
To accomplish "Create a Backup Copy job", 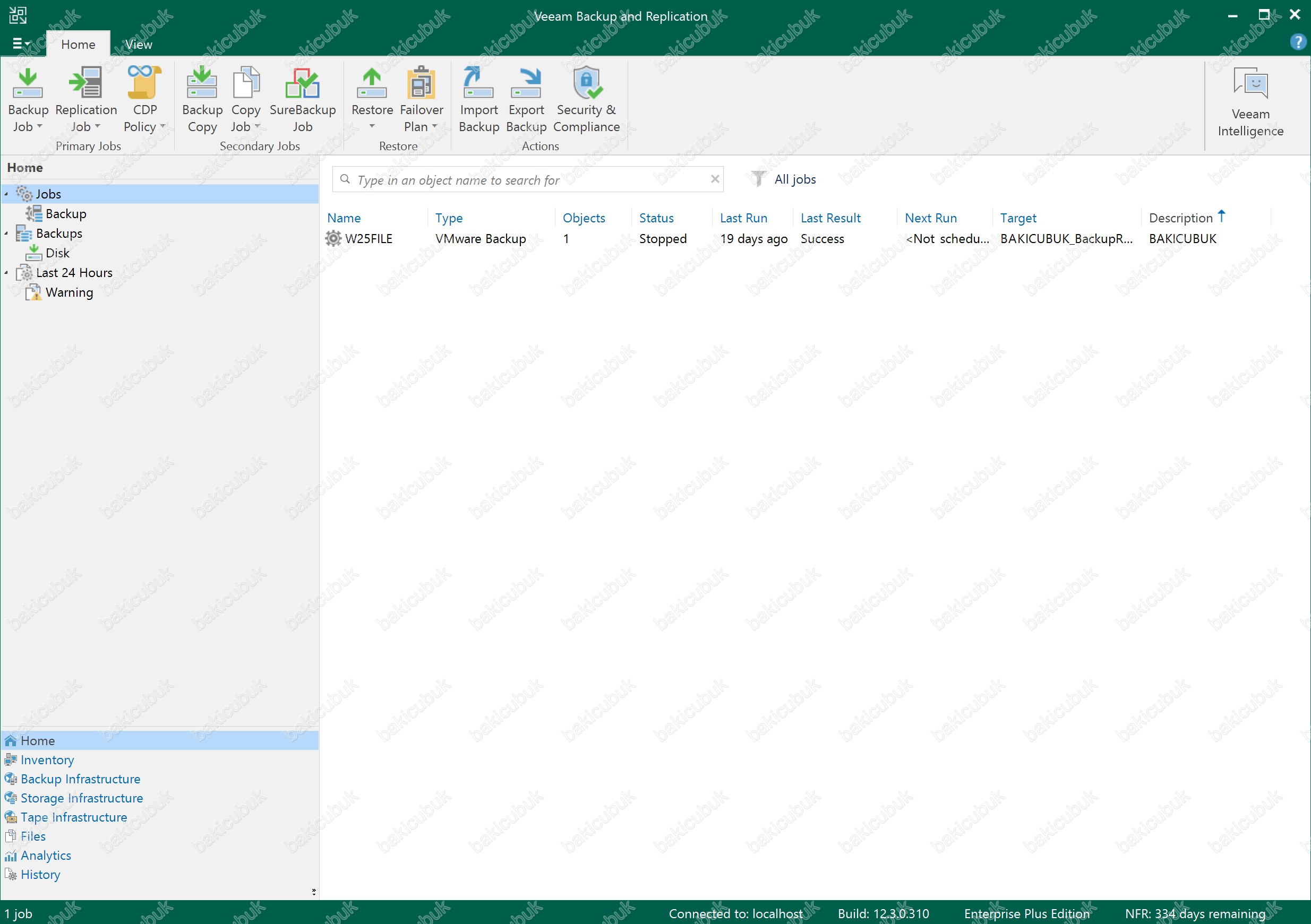I will [x=202, y=100].
